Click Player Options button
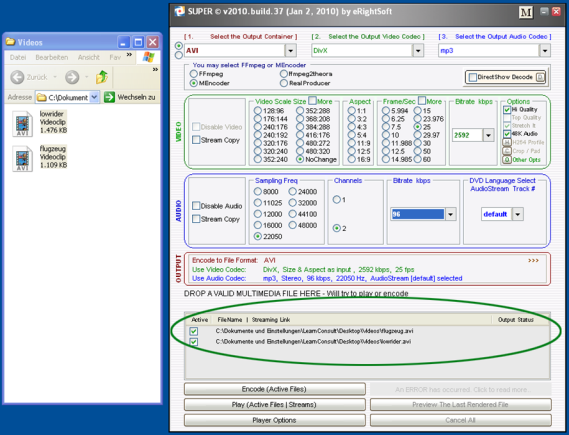This screenshot has width=569, height=435. coord(274,420)
